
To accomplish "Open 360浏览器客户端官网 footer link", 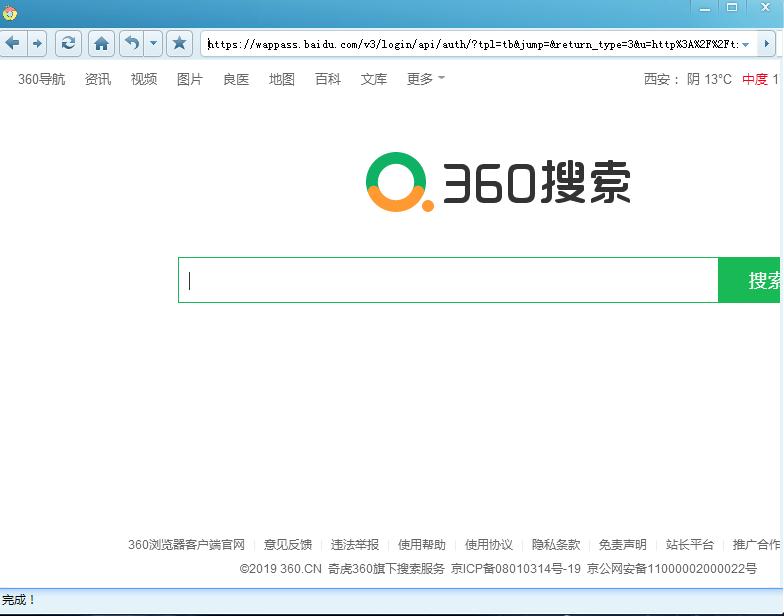I will tap(186, 544).
